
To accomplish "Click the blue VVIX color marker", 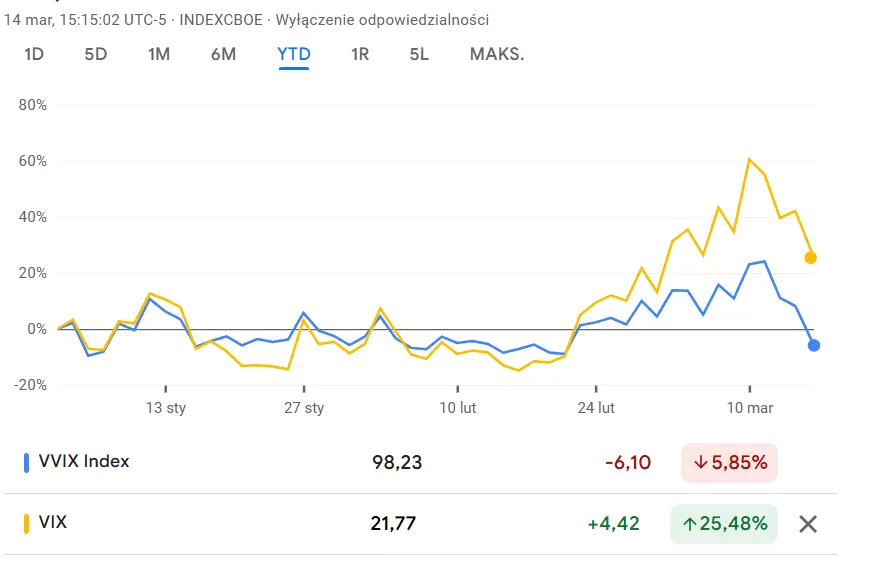I will pyautogui.click(x=26, y=463).
